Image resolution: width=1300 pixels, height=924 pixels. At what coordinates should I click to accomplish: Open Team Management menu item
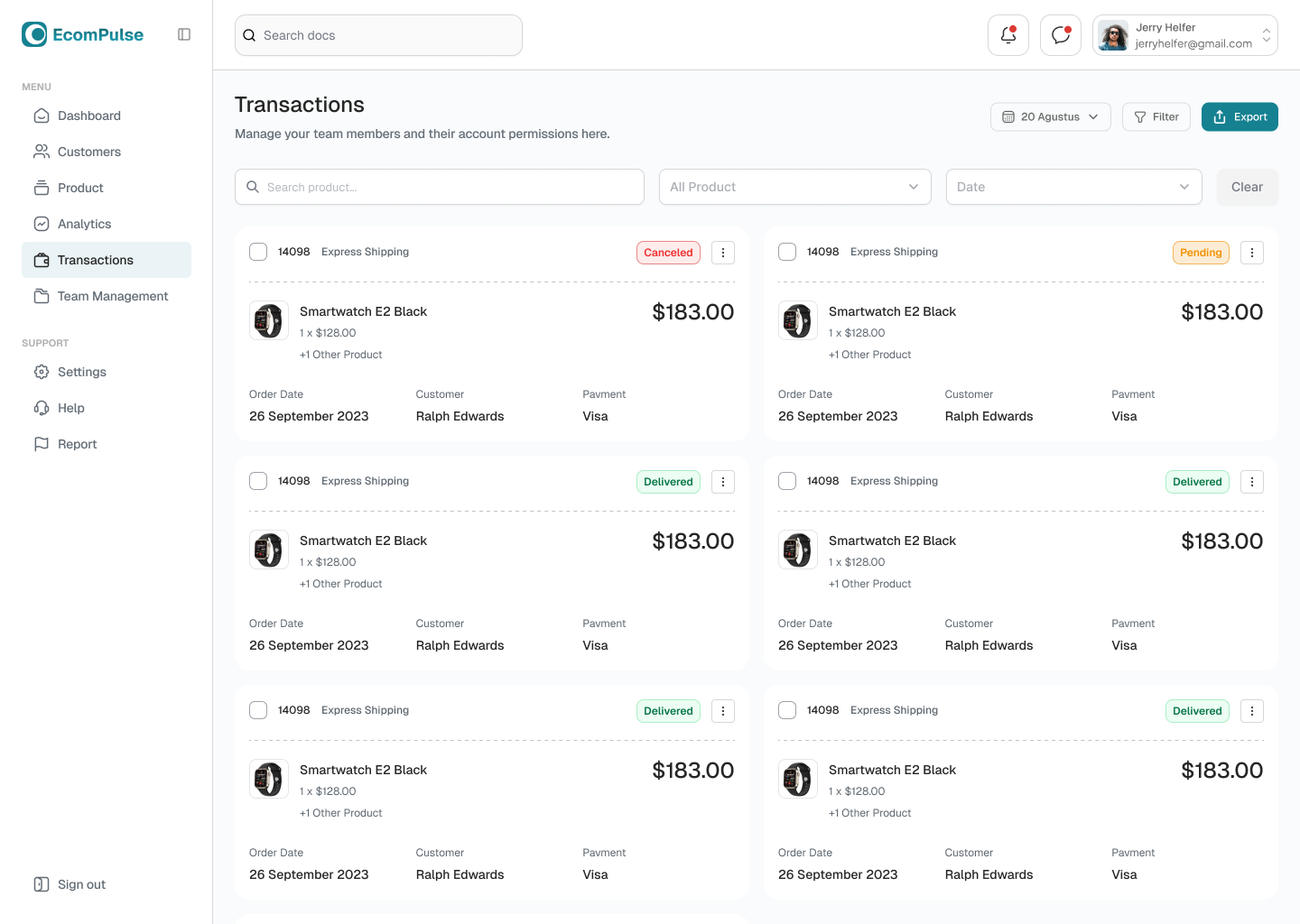(112, 296)
